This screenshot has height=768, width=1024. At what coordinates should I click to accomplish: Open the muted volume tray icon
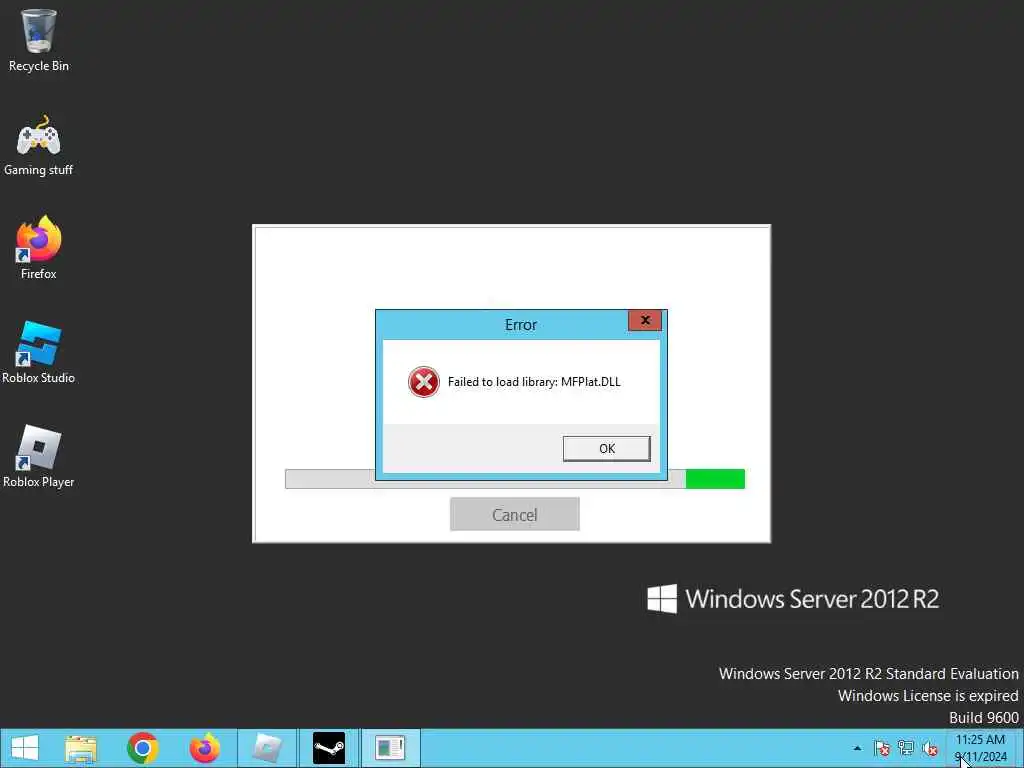[930, 748]
